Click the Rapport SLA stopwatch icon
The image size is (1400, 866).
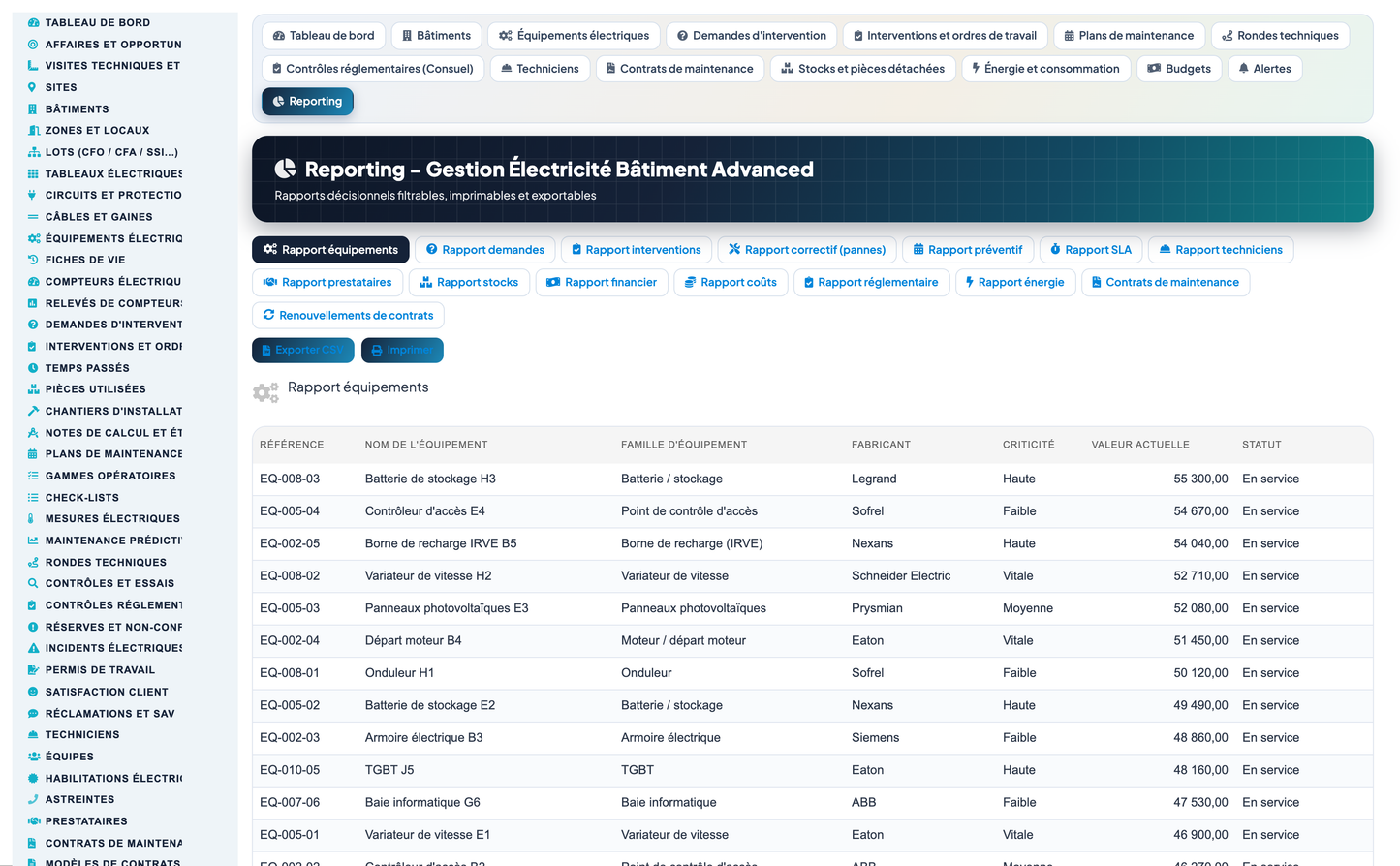click(1056, 249)
